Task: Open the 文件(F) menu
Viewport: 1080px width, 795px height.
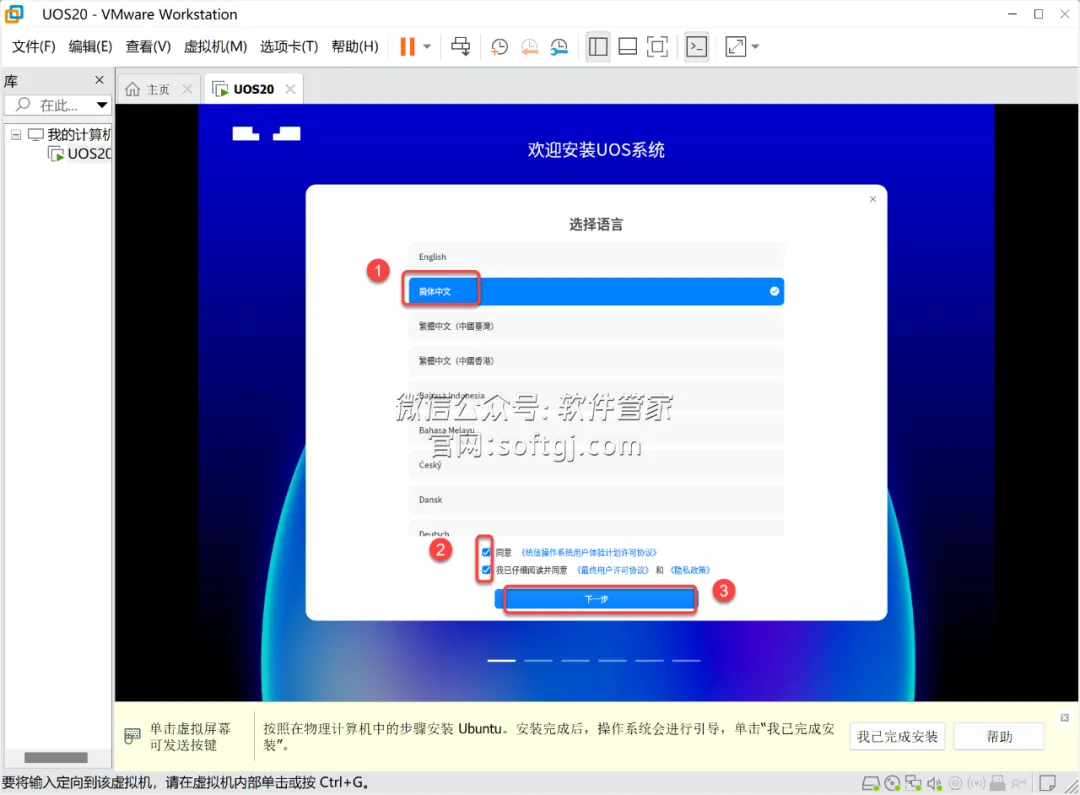Action: 34,46
